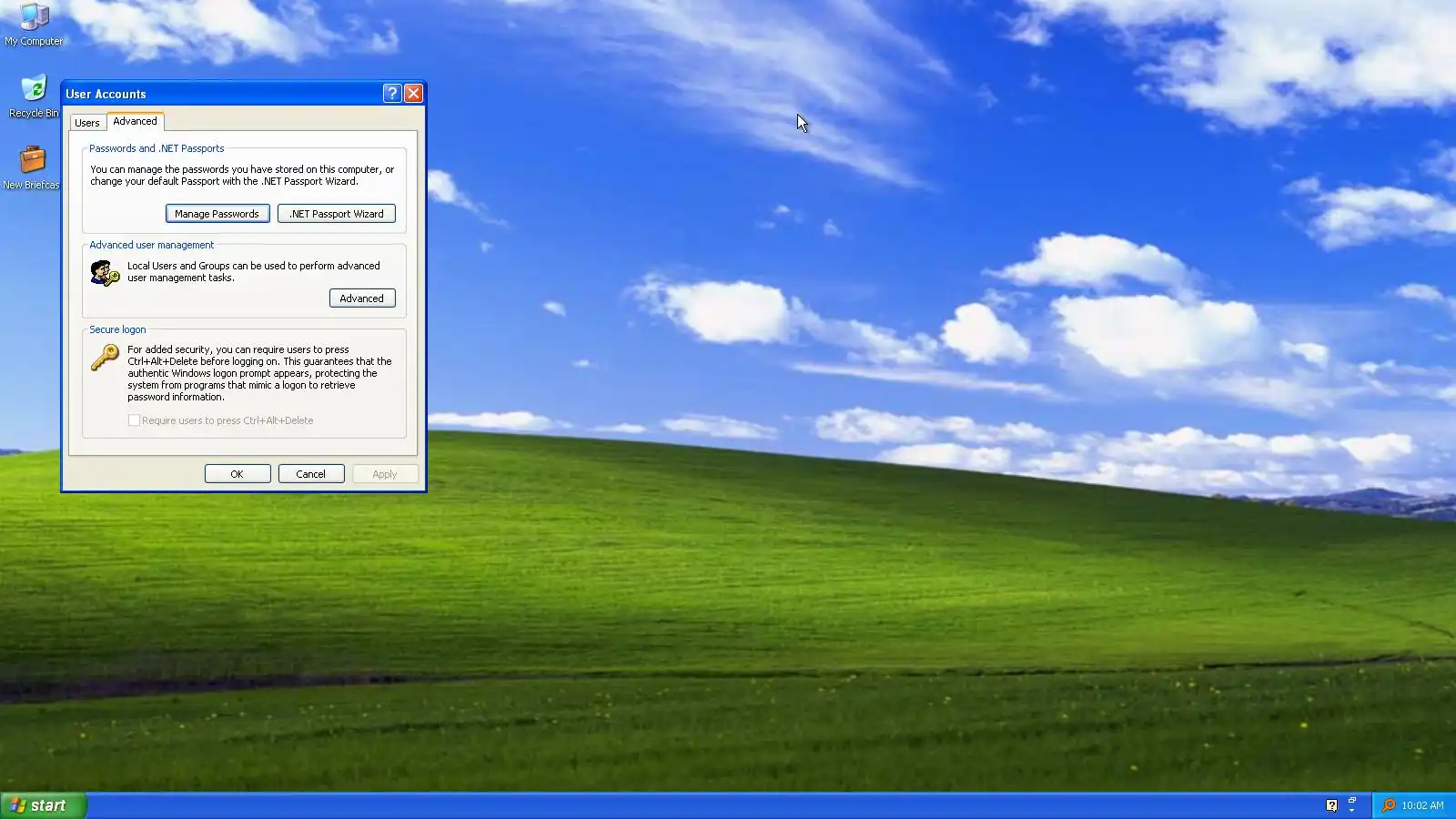Select the Recycle Bin desktop icon
Viewport: 1456px width, 819px height.
[x=34, y=96]
